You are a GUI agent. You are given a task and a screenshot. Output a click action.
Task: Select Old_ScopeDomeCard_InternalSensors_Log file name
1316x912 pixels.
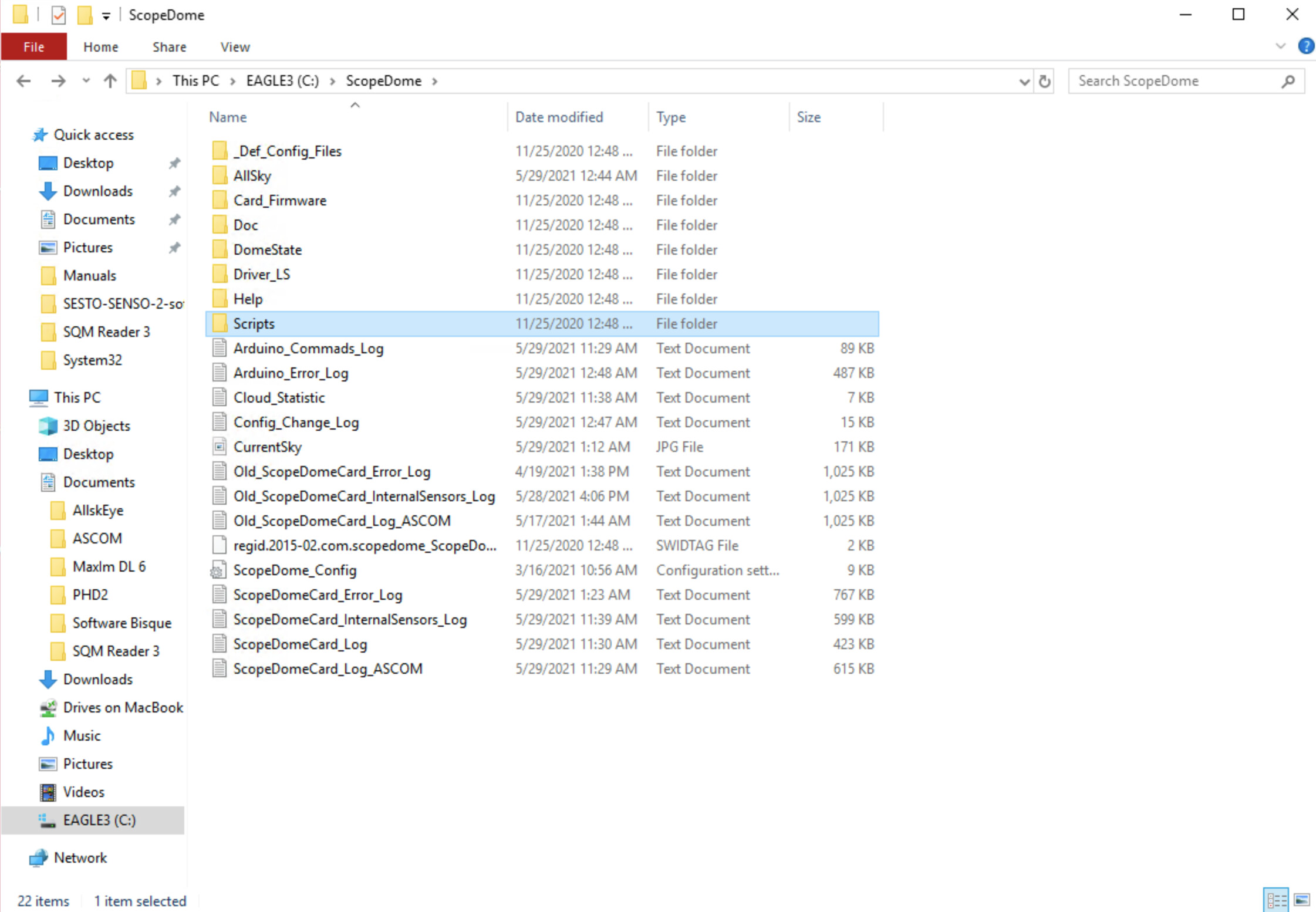[x=364, y=496]
